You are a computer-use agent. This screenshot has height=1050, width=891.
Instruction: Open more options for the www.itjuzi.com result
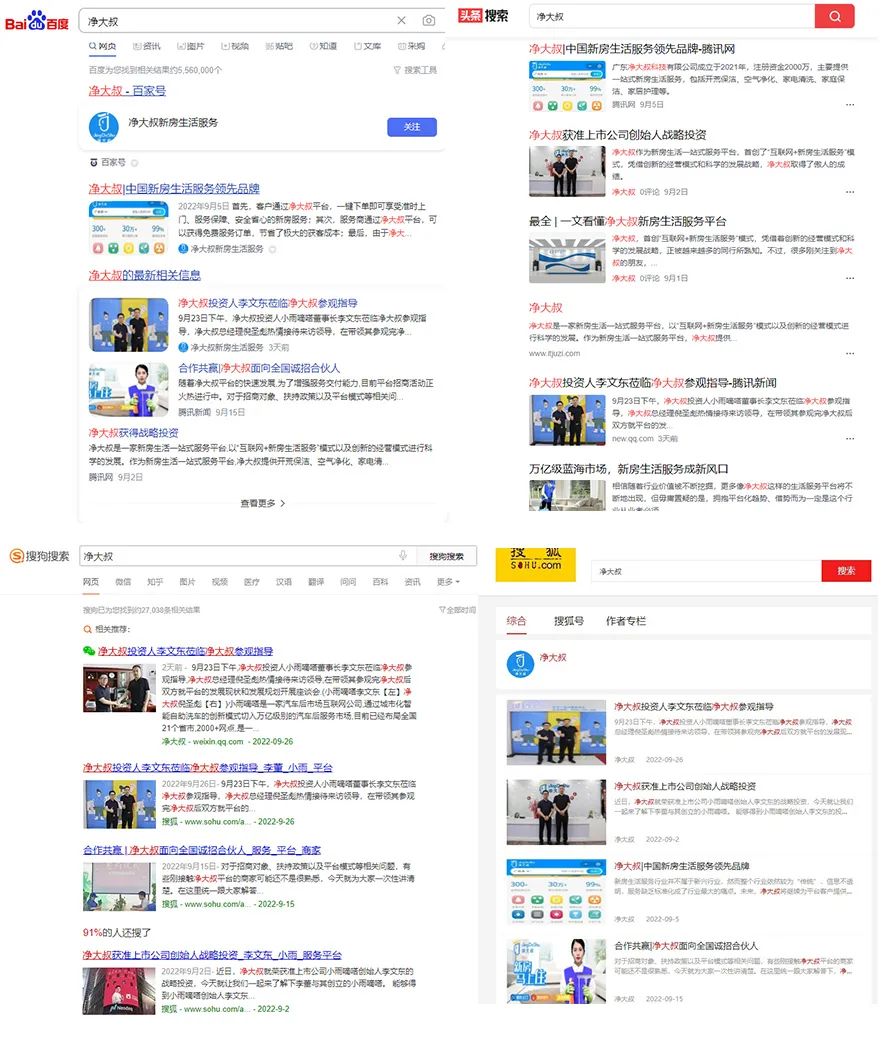(849, 353)
